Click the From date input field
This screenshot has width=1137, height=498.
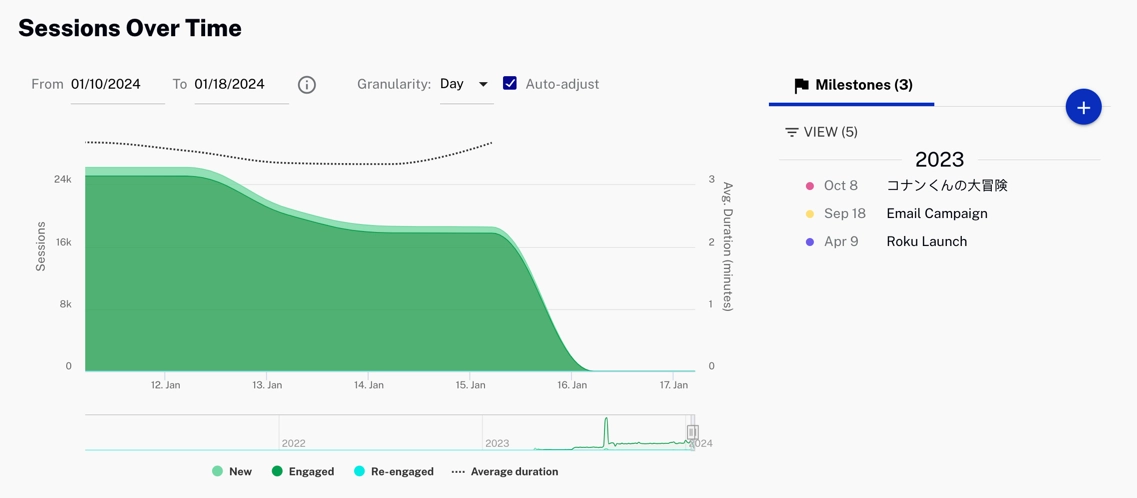116,85
